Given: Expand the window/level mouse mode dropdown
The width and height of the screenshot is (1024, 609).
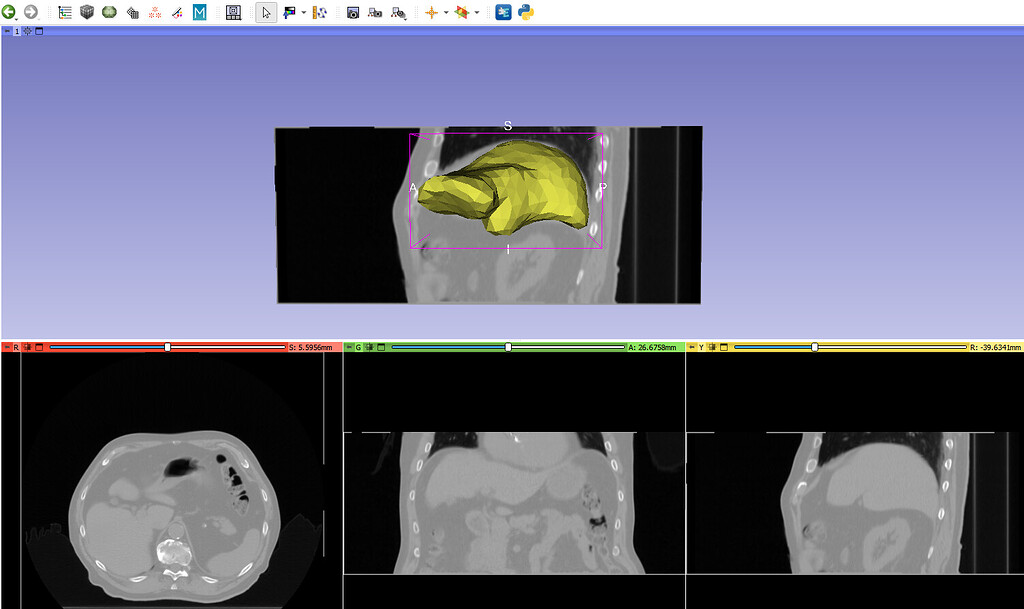Looking at the screenshot, I should [x=303, y=13].
